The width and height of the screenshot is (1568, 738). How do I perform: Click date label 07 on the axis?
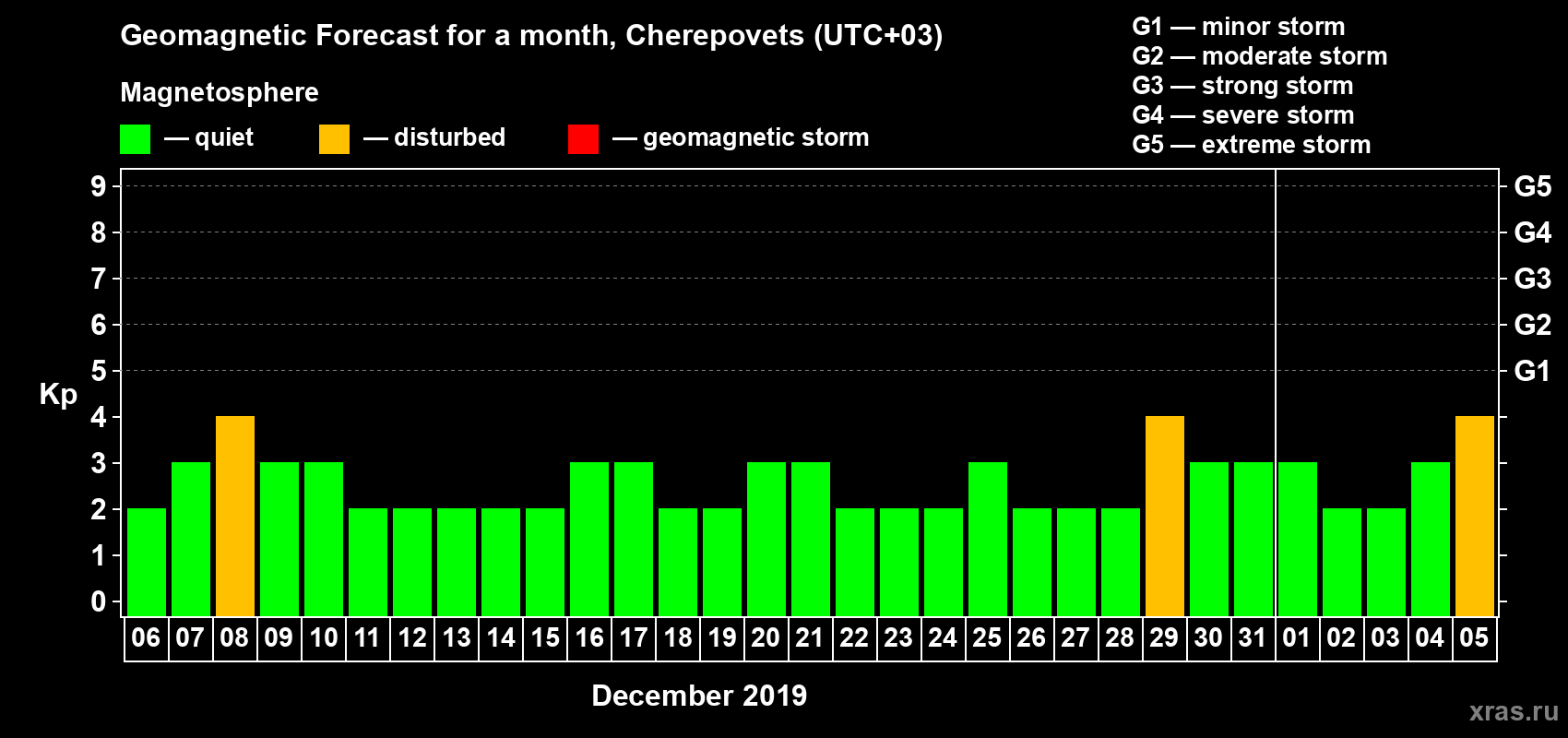pyautogui.click(x=190, y=638)
